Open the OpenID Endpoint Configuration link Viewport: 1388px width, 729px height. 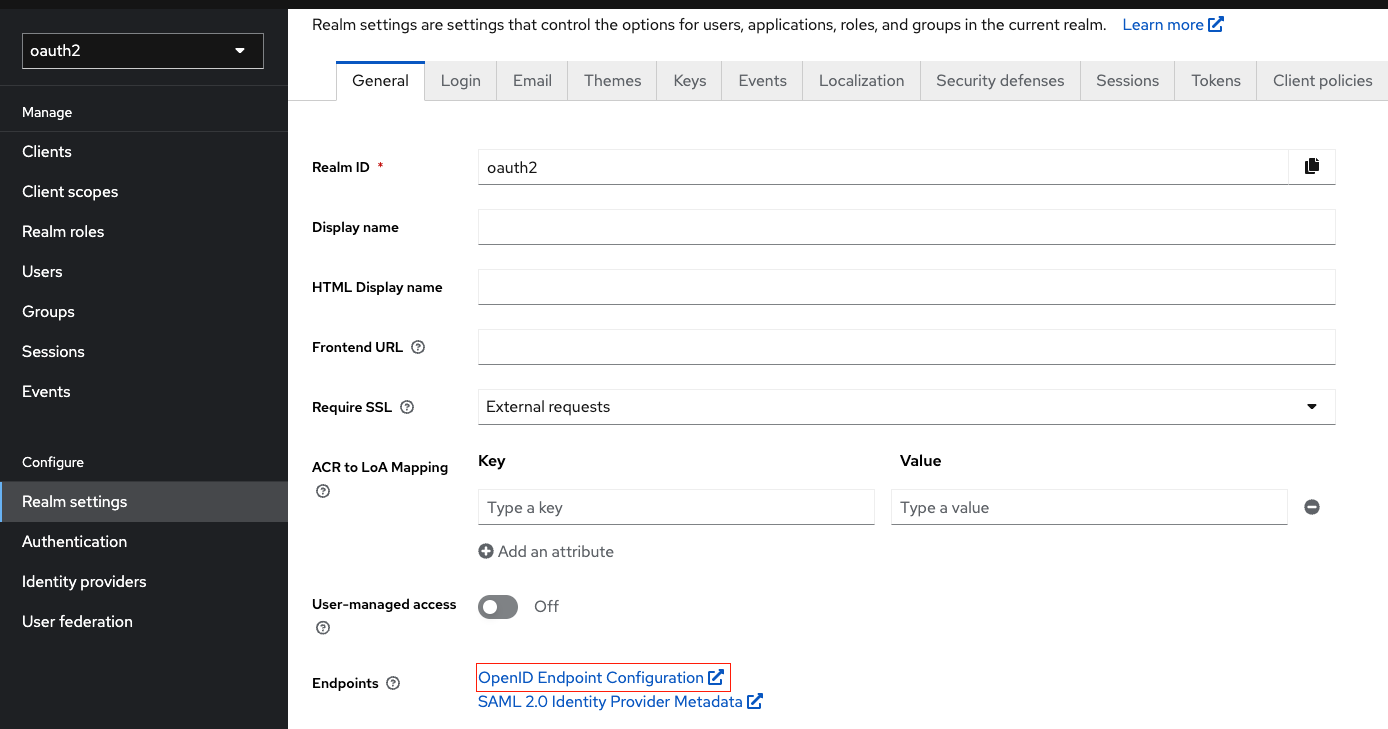point(601,678)
